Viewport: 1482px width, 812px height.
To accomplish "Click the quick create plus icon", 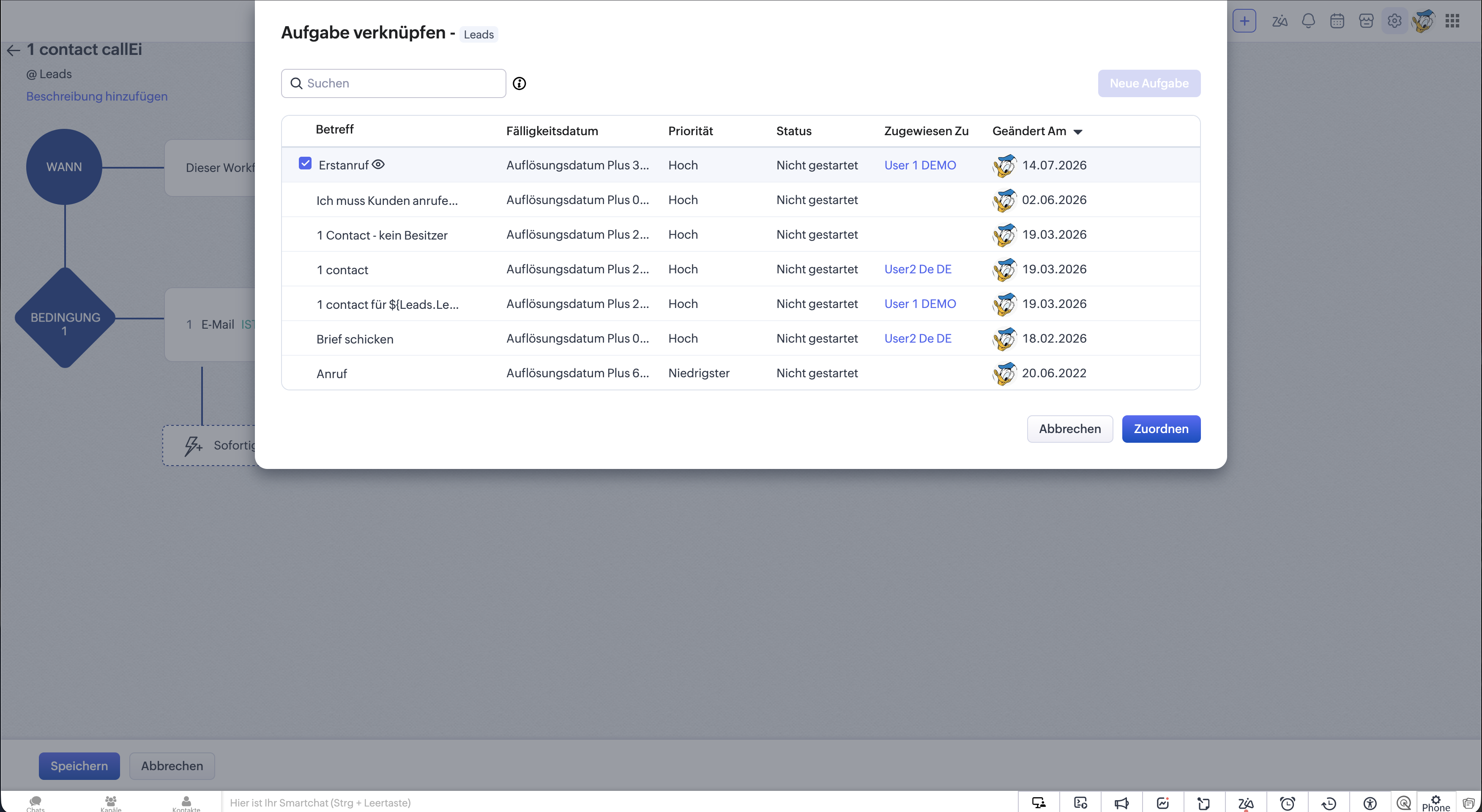I will tap(1244, 21).
